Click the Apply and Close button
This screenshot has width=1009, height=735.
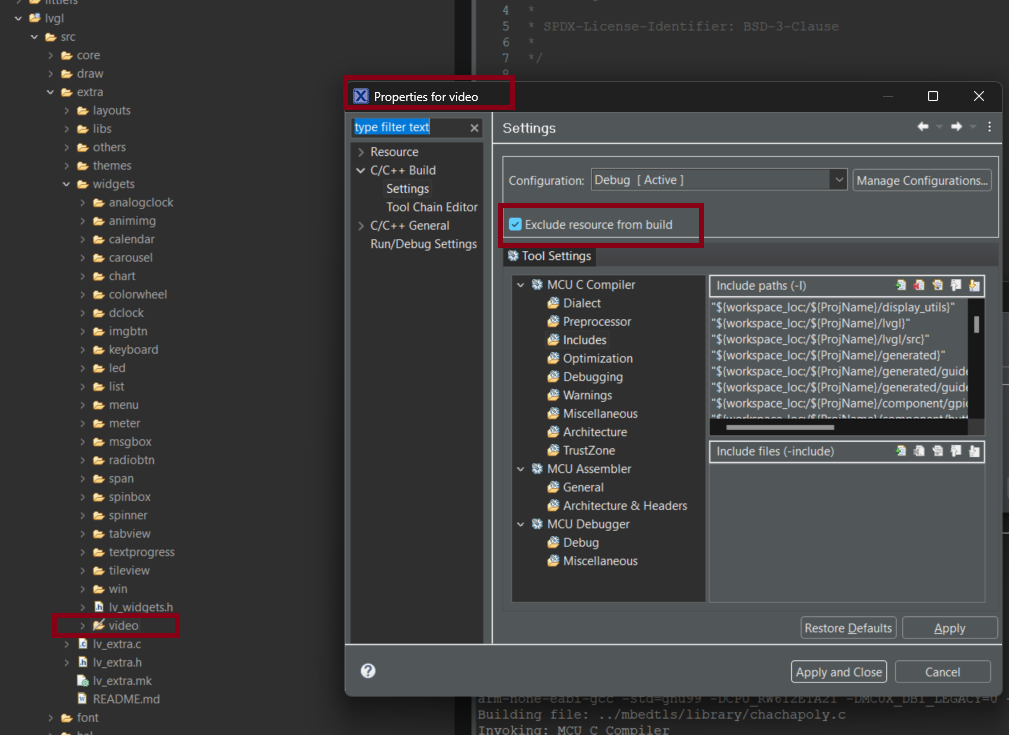[x=838, y=672]
